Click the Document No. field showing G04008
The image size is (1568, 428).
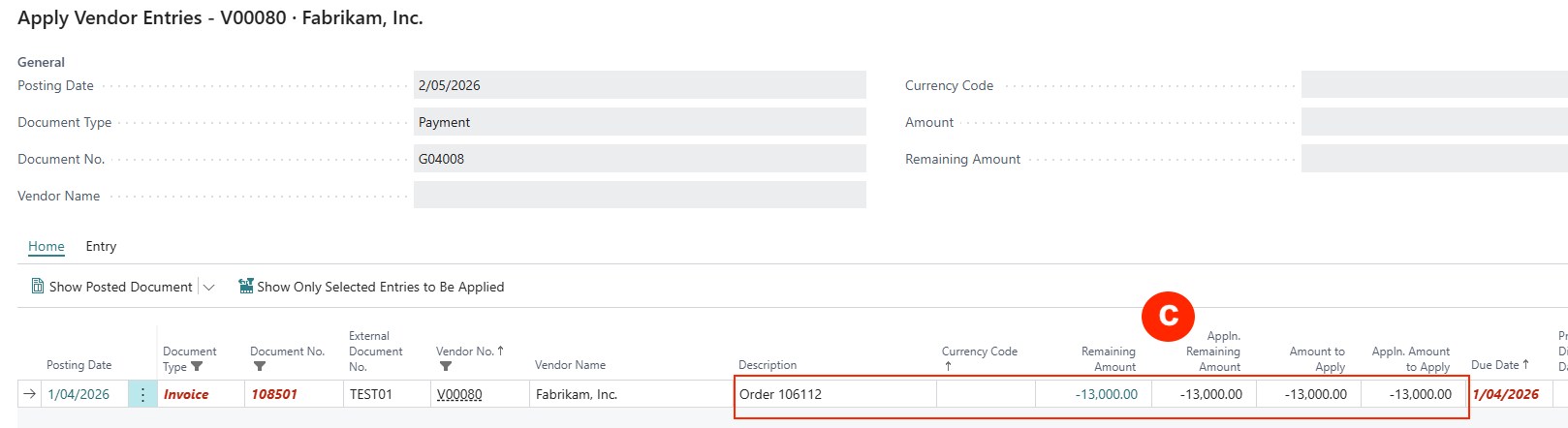[640, 159]
